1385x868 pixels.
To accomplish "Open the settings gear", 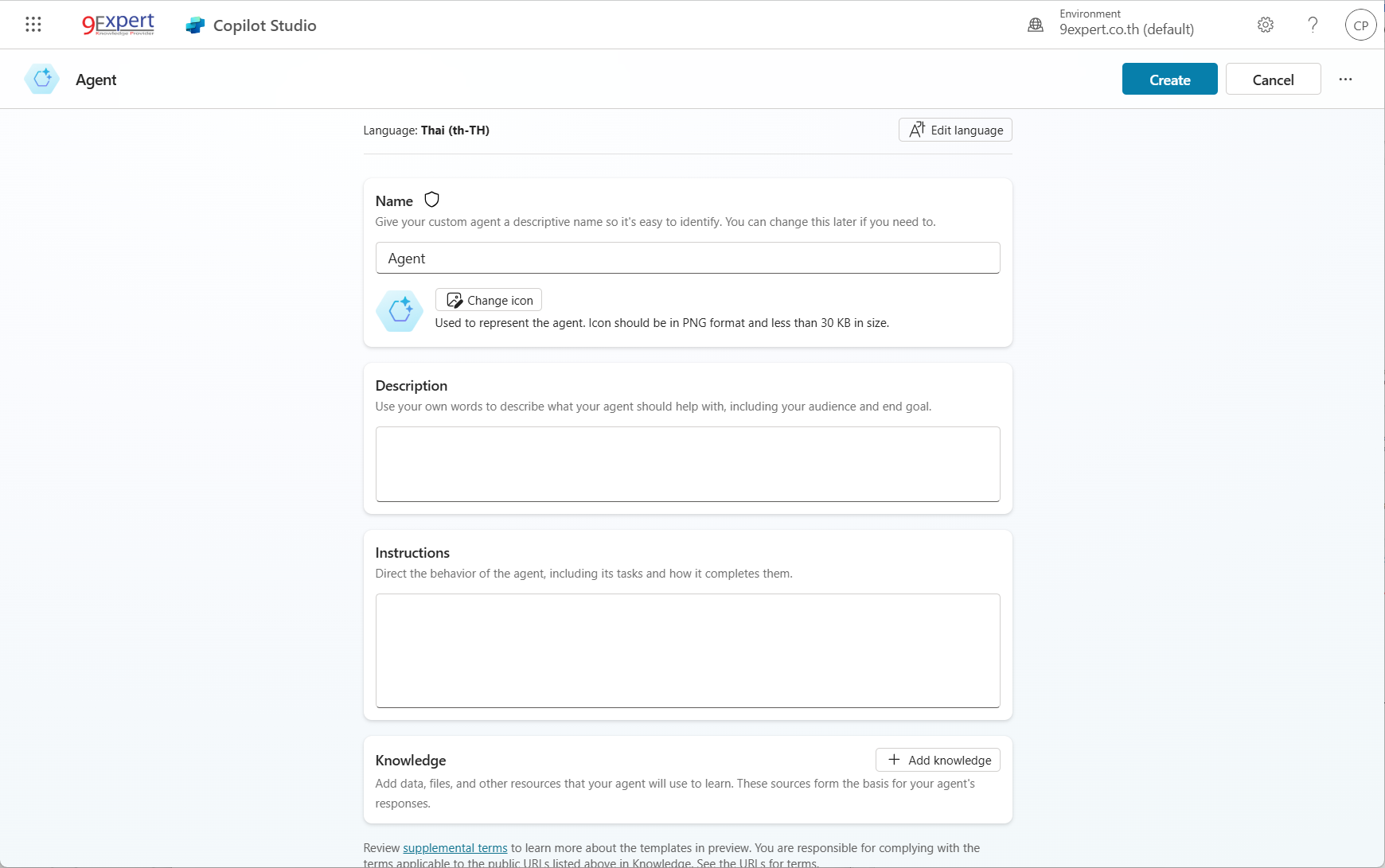I will [x=1265, y=25].
